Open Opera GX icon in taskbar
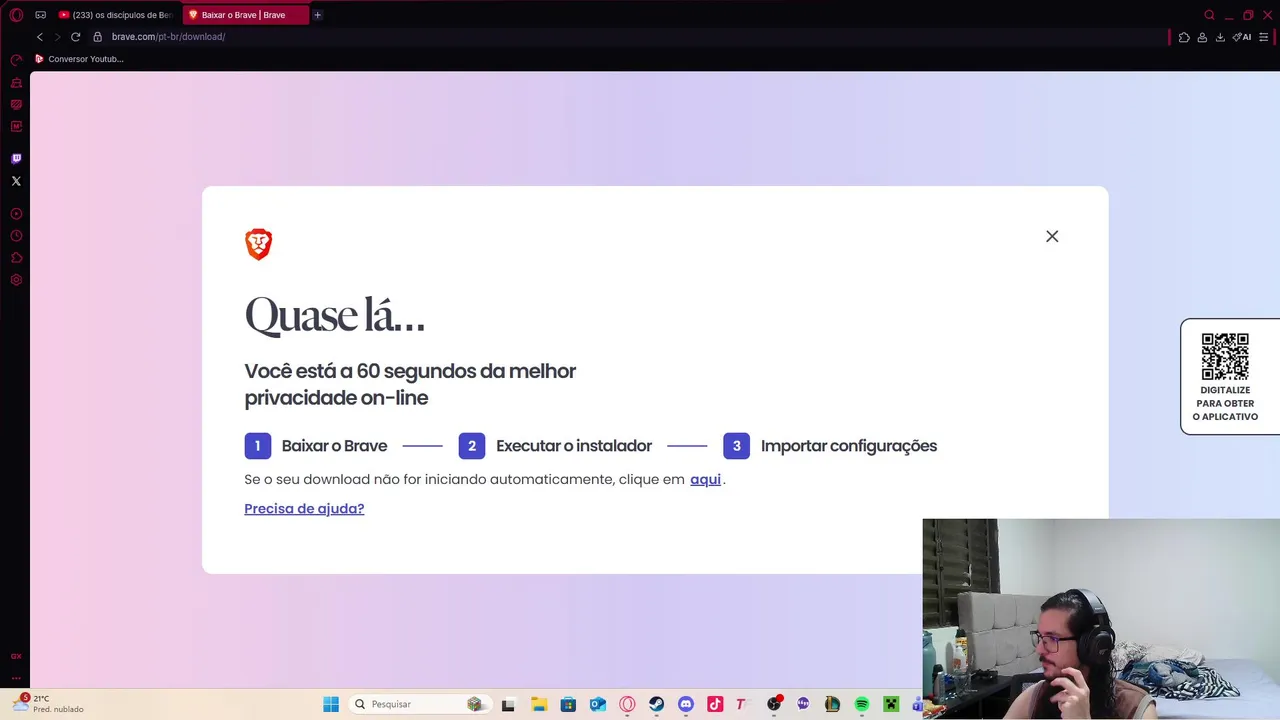Image resolution: width=1280 pixels, height=720 pixels. pyautogui.click(x=627, y=704)
